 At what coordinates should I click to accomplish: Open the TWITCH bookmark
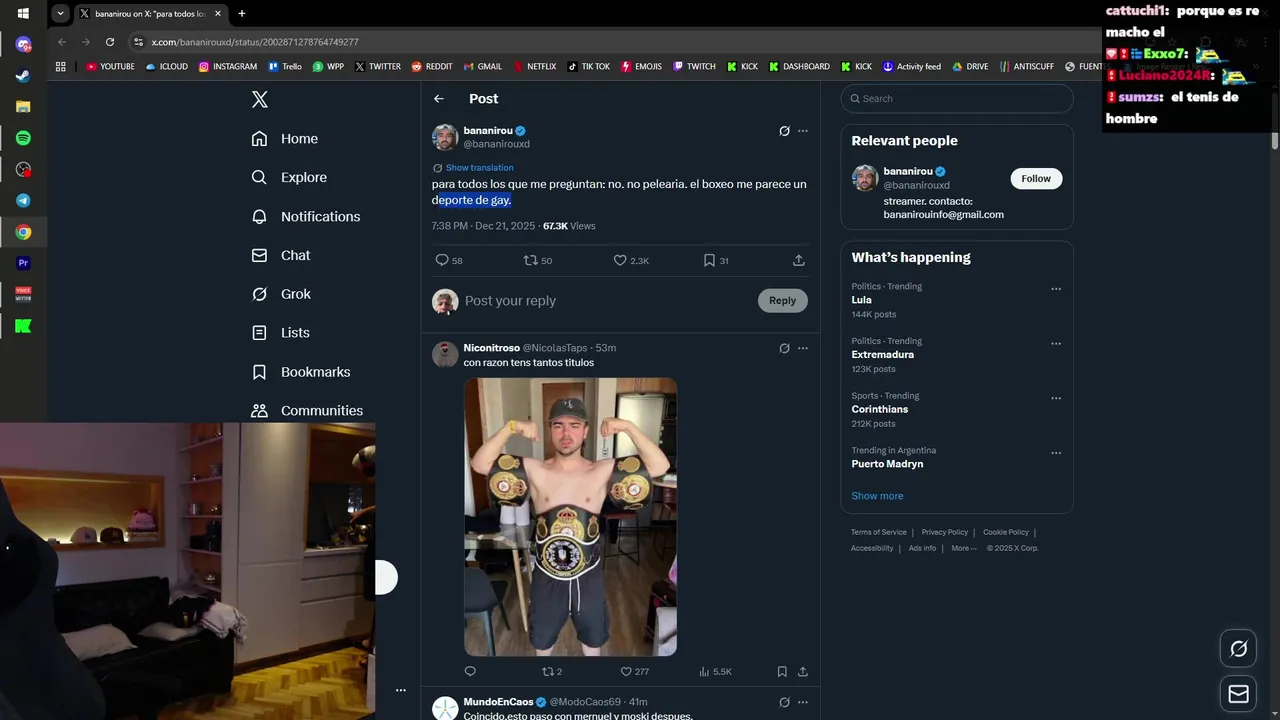coord(693,67)
